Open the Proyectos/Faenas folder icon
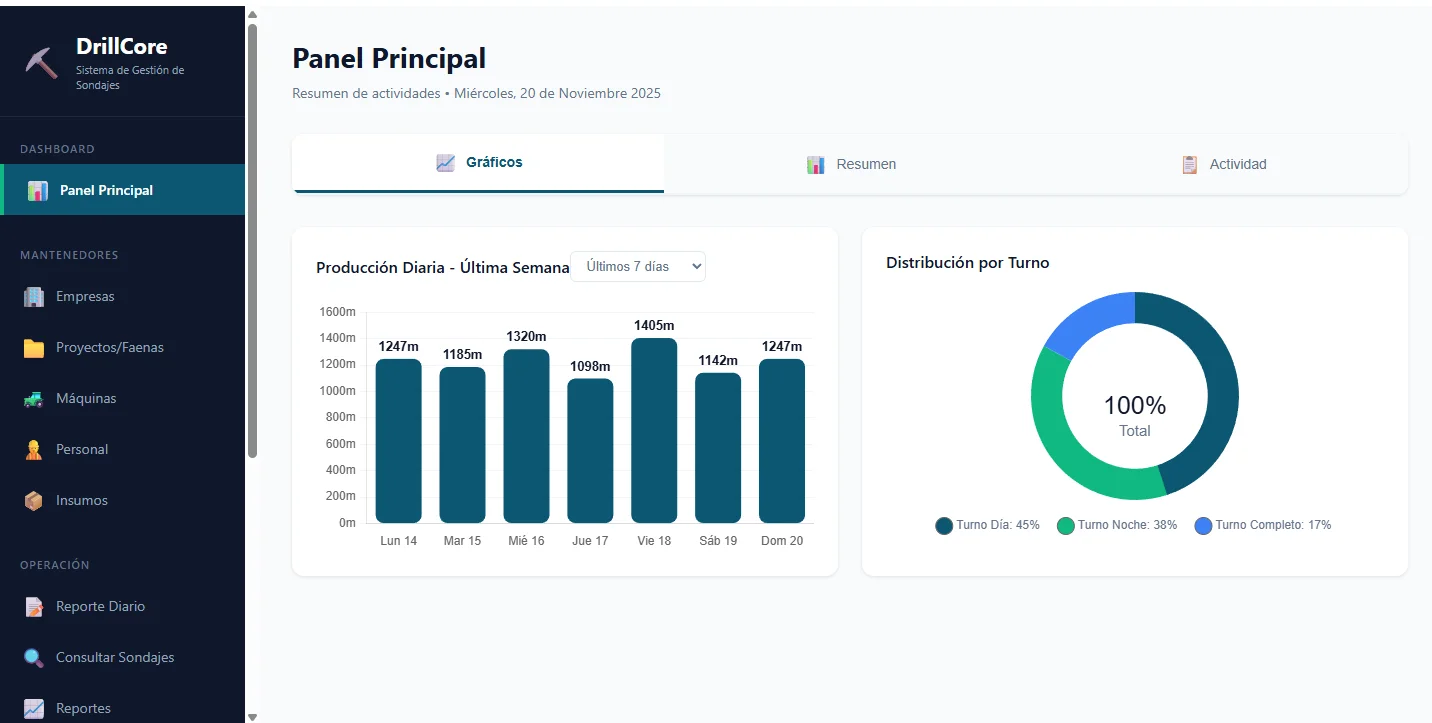This screenshot has width=1432, height=723. (x=33, y=347)
